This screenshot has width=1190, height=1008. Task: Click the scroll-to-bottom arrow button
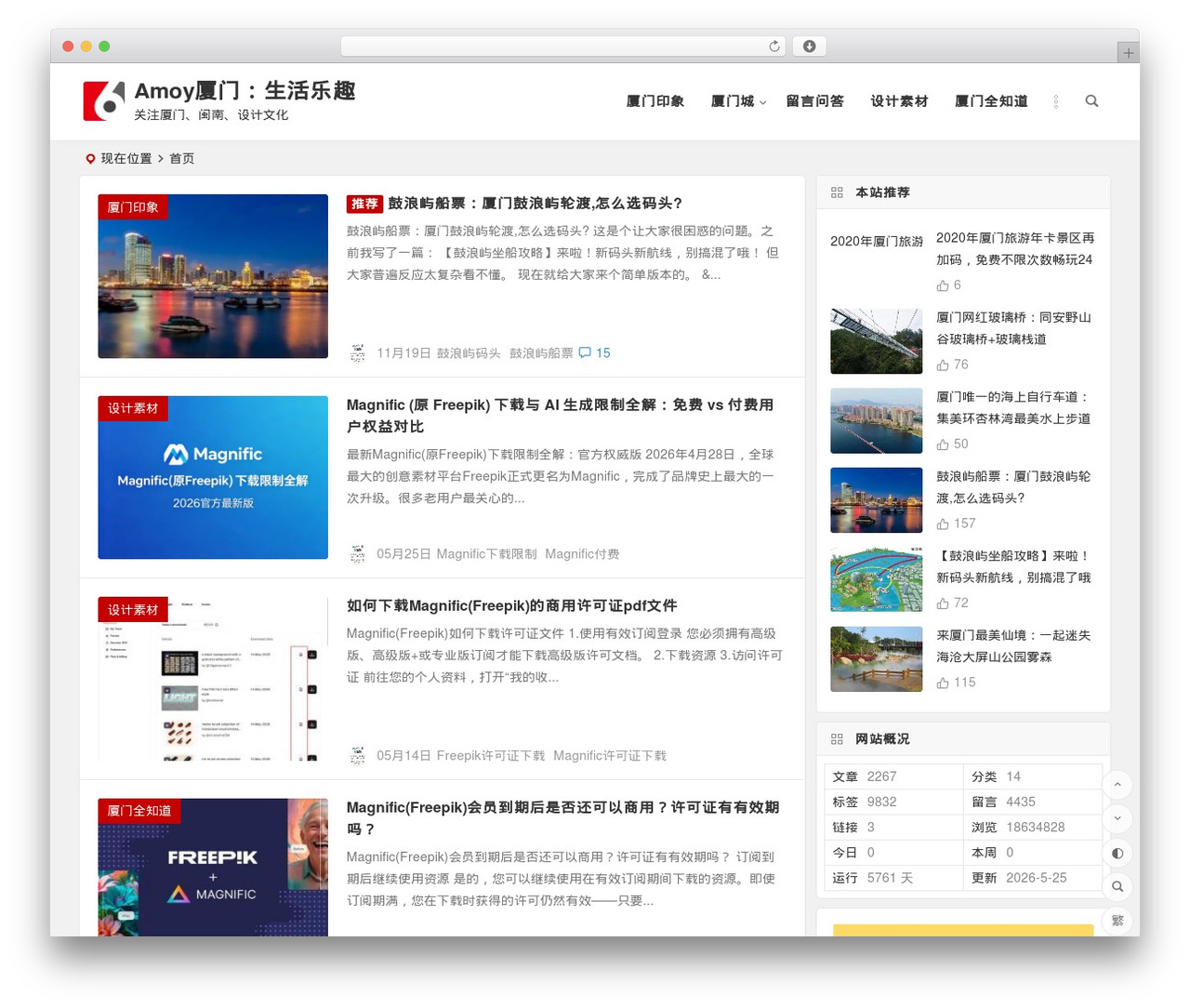pyautogui.click(x=1117, y=818)
